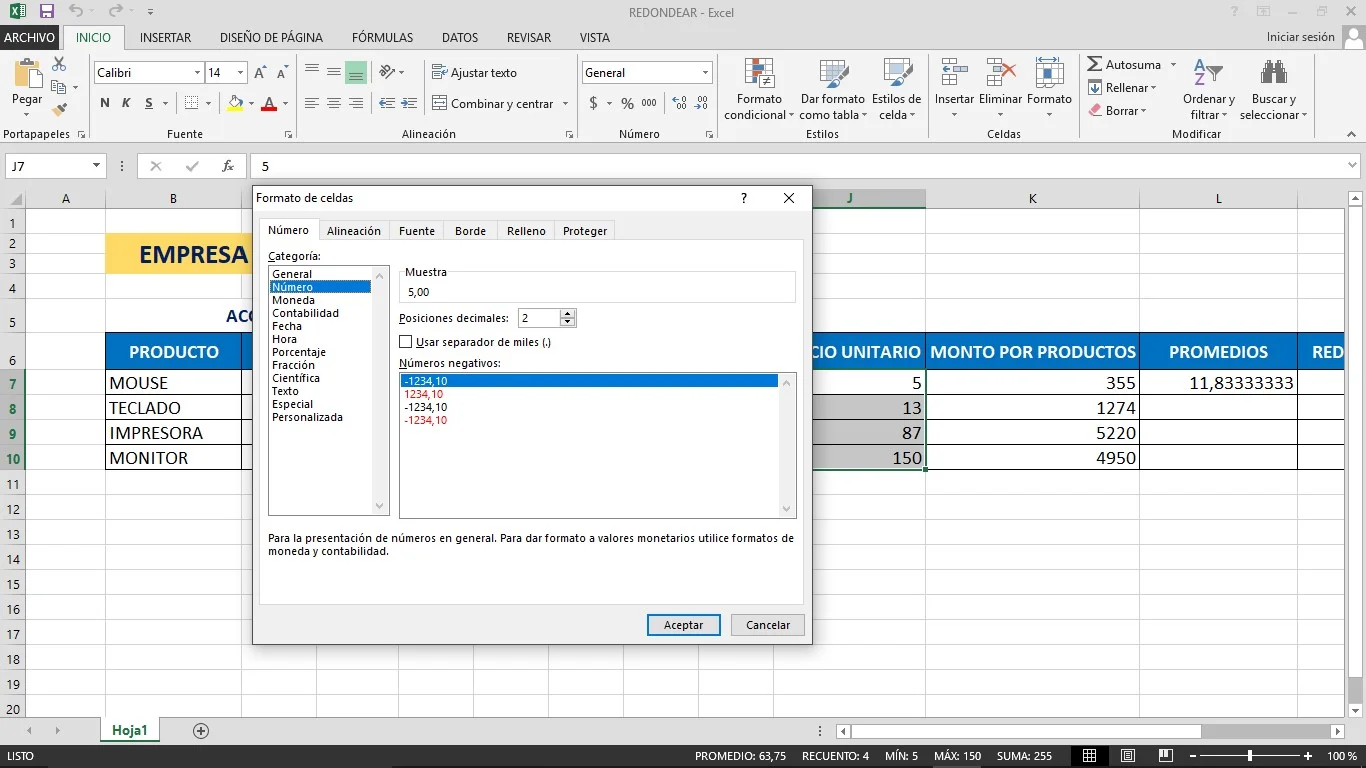Click the fill color paint bucket
The width and height of the screenshot is (1366, 768).
coord(235,103)
